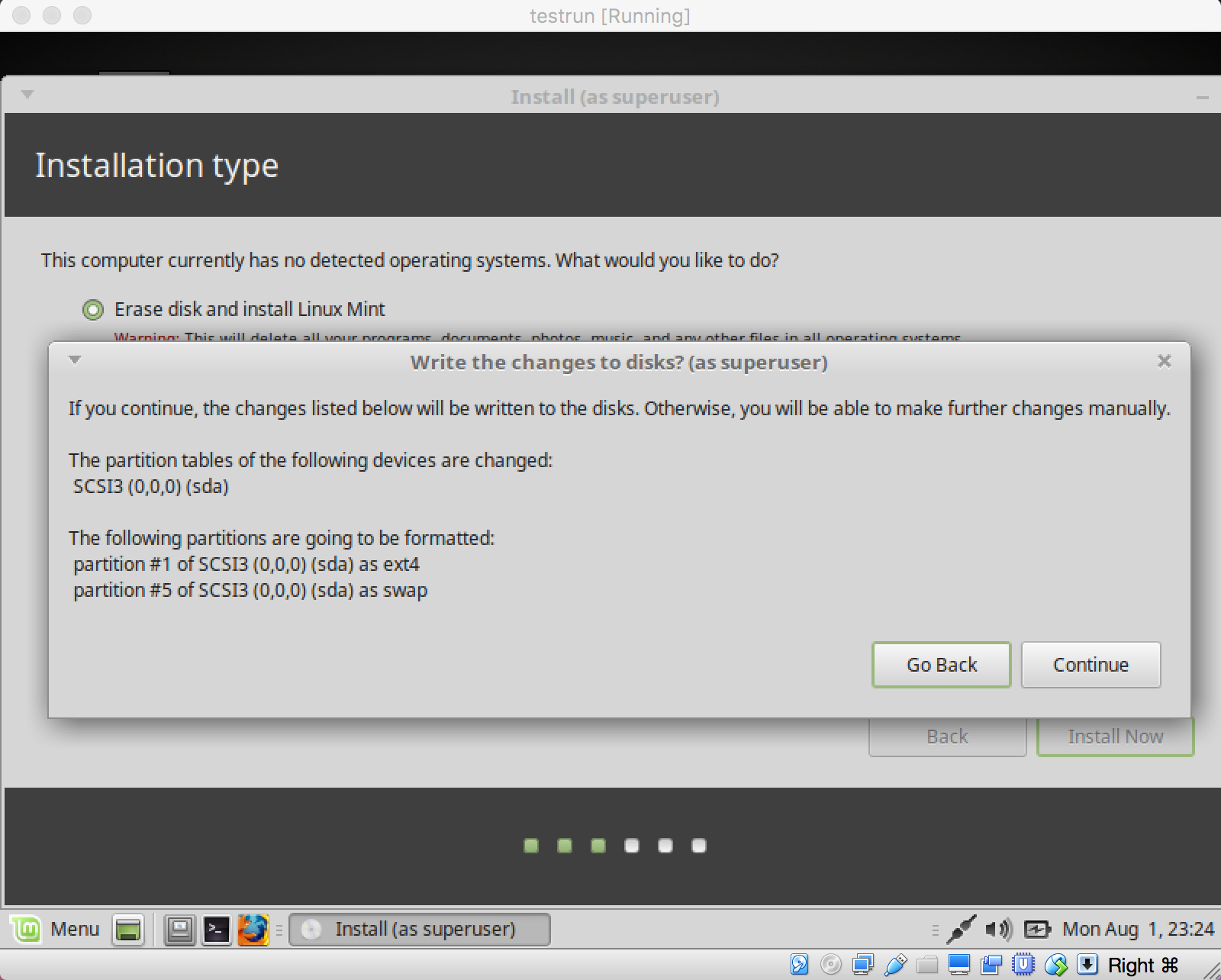Image resolution: width=1221 pixels, height=980 pixels.
Task: Click the Show Desktop panel icon
Action: coord(128,930)
